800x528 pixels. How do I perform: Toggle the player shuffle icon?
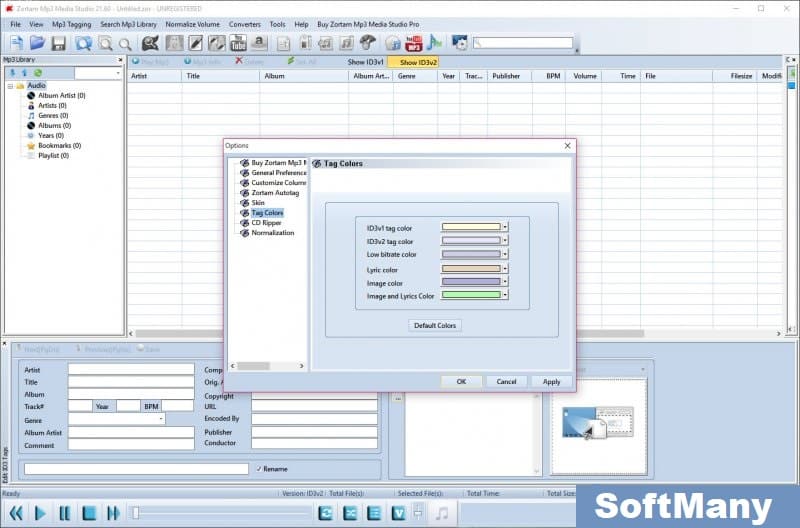click(350, 513)
